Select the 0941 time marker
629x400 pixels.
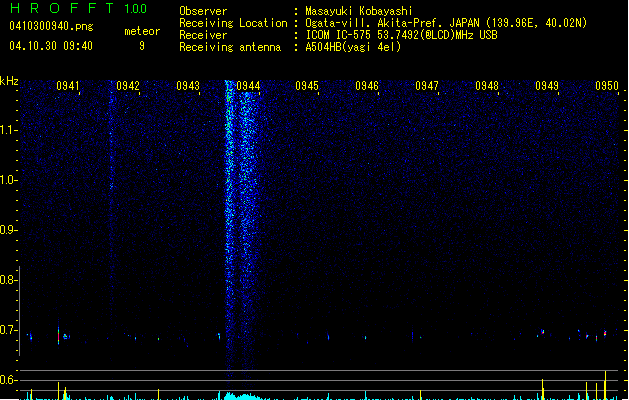coord(68,86)
